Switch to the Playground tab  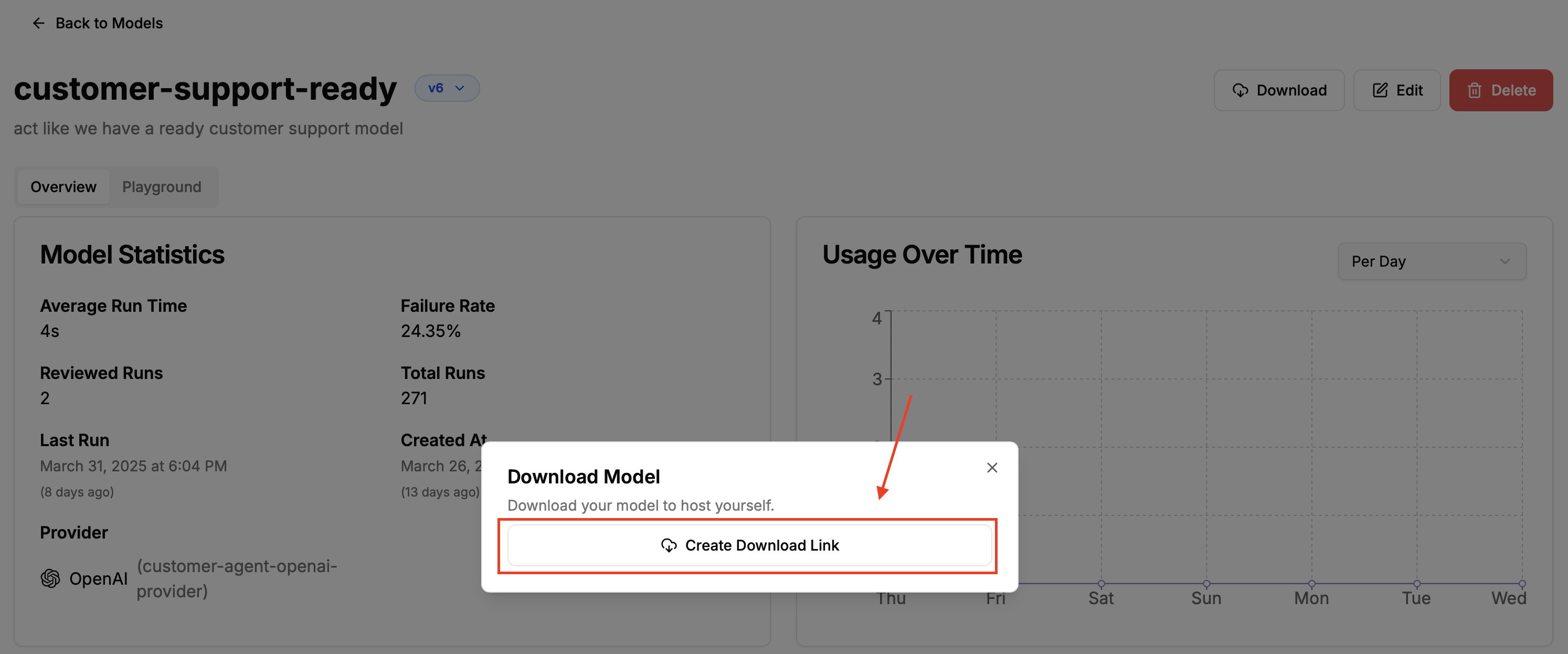(161, 186)
